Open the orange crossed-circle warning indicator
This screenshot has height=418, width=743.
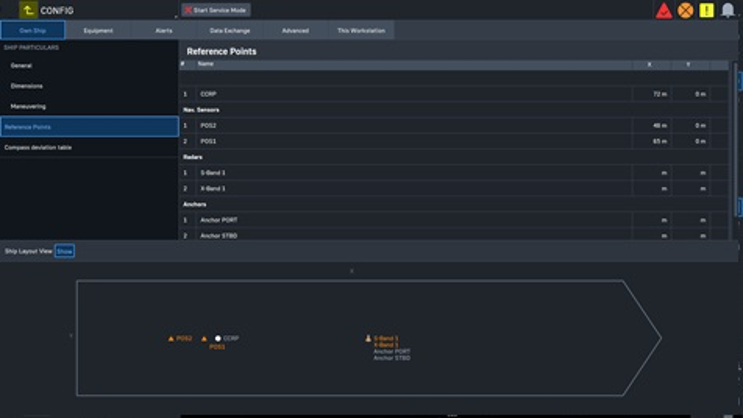click(x=685, y=10)
